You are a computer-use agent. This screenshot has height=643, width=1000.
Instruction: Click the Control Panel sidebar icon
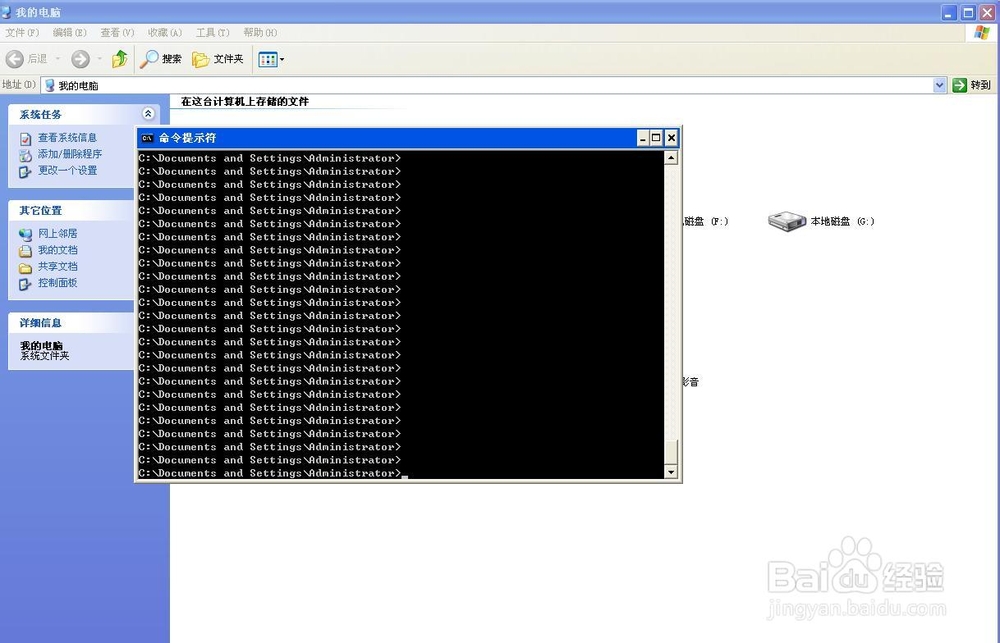(x=26, y=284)
